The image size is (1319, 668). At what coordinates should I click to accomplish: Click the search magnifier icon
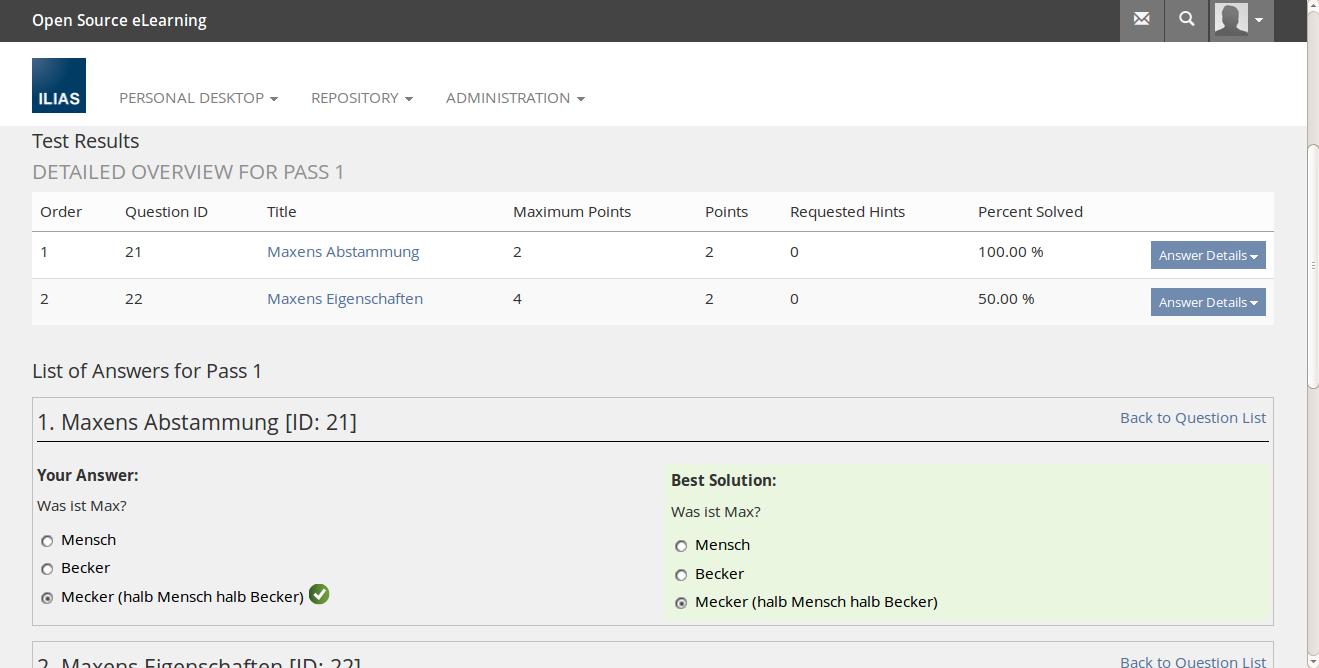(1186, 20)
